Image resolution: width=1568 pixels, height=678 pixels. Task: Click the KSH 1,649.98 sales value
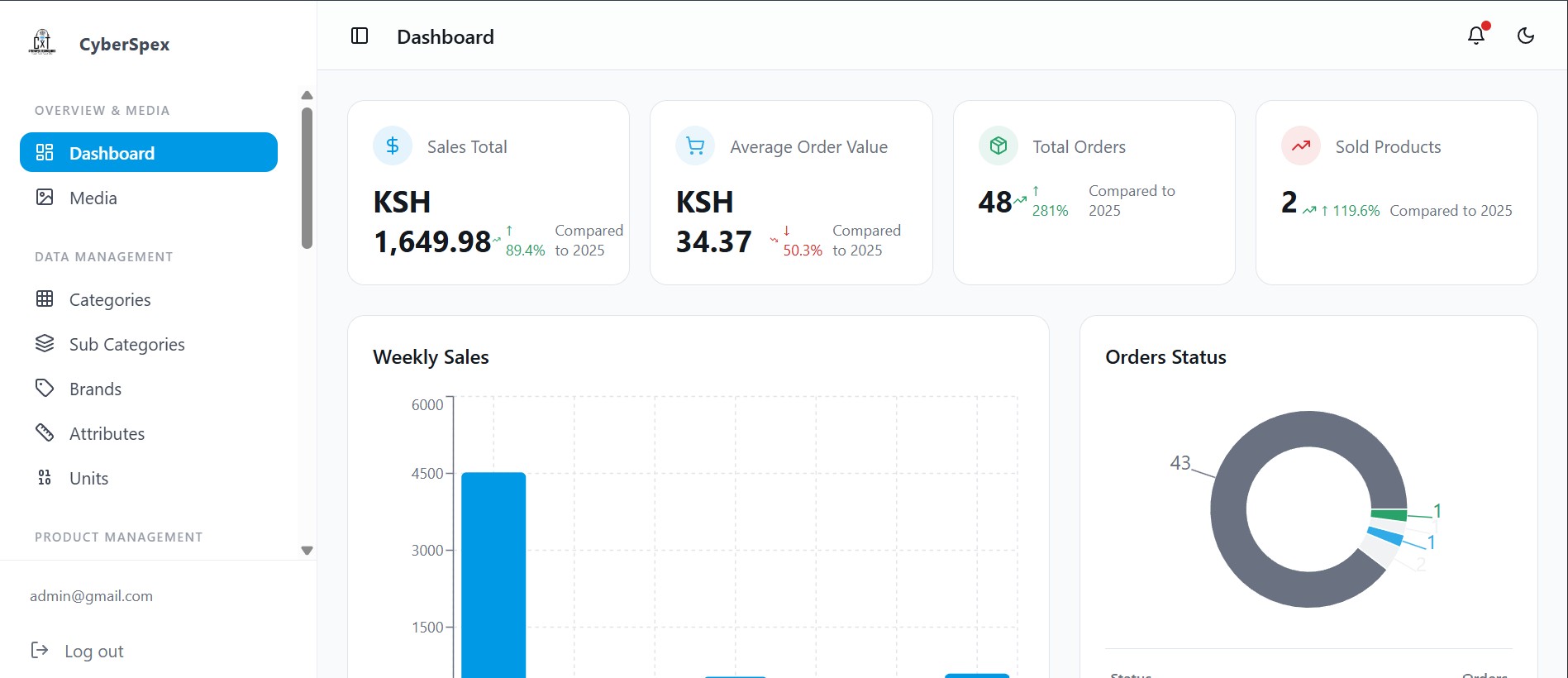click(432, 222)
